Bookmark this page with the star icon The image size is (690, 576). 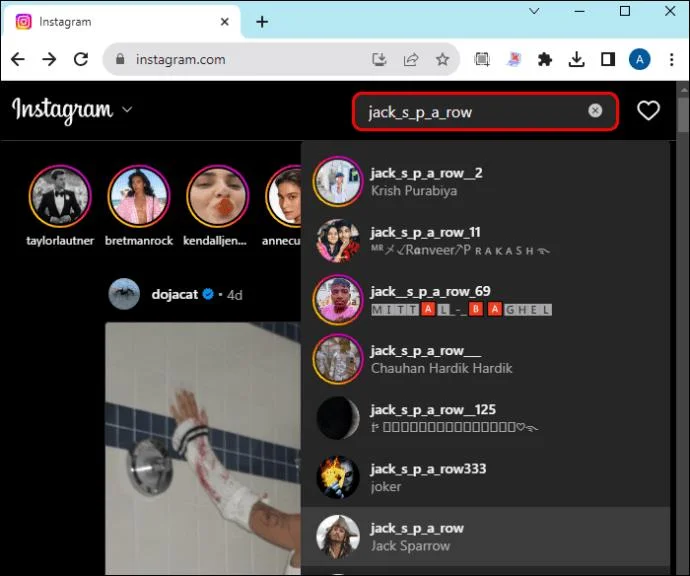442,59
